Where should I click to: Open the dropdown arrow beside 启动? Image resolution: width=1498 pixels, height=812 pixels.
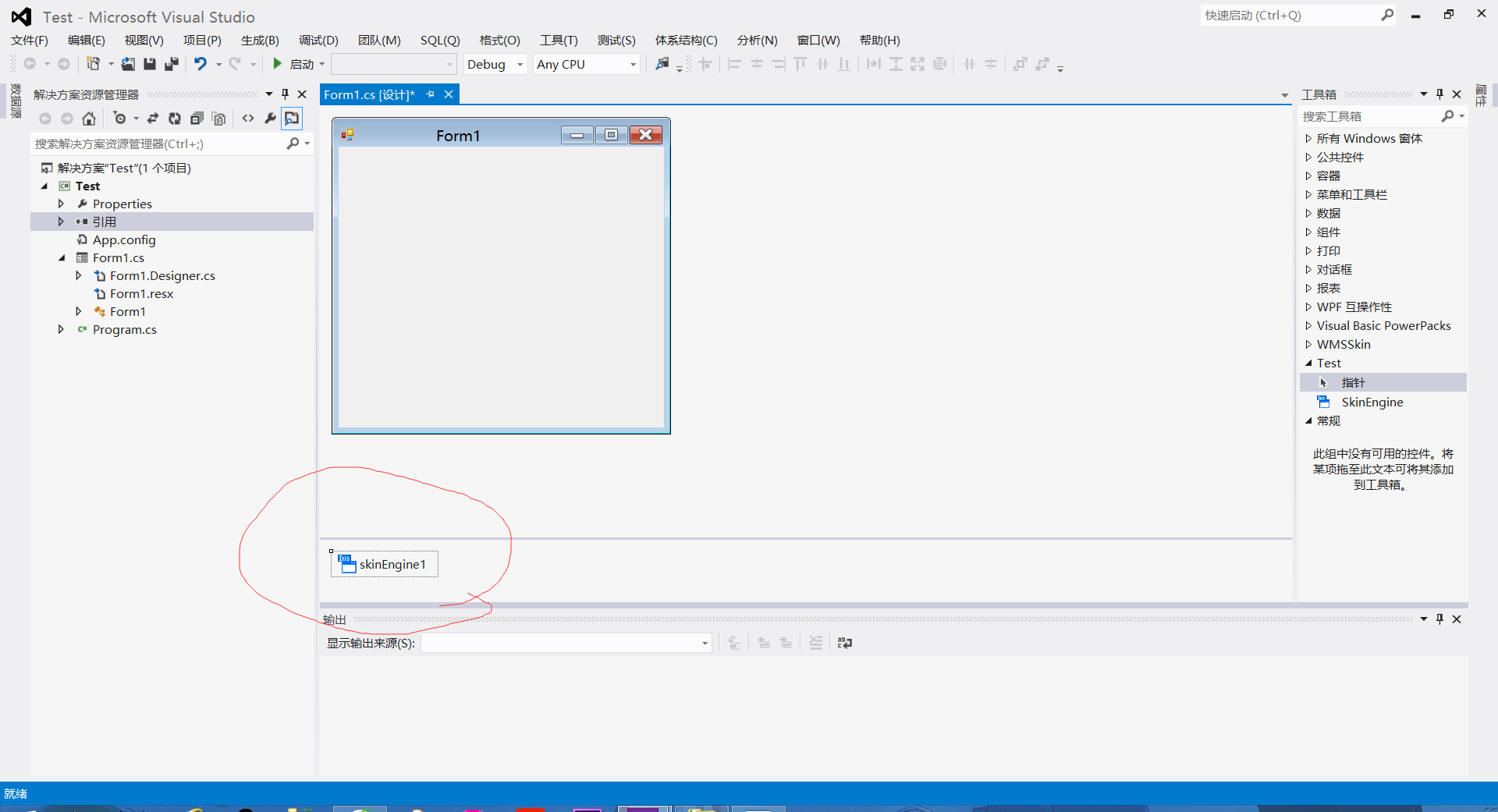(322, 64)
